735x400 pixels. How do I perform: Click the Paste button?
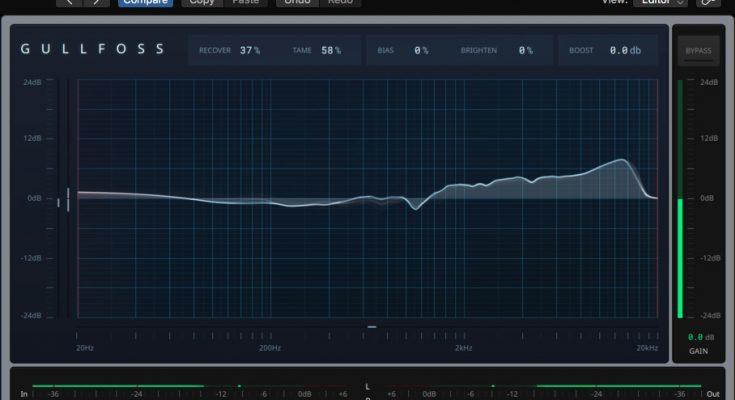tap(246, 3)
